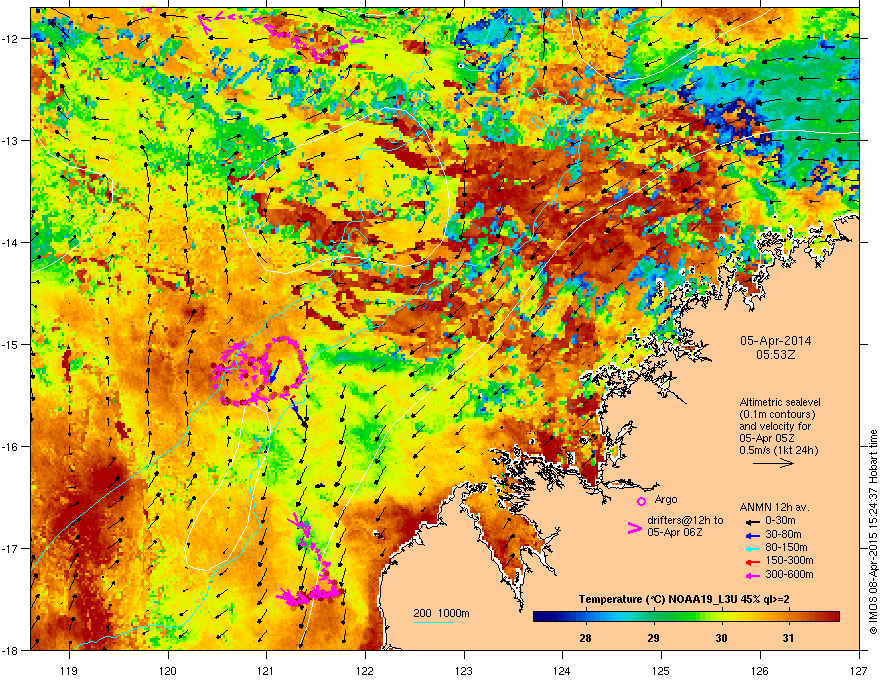Click the colorbar tick label '31'
Screen dimensions: 880x680
click(x=789, y=638)
